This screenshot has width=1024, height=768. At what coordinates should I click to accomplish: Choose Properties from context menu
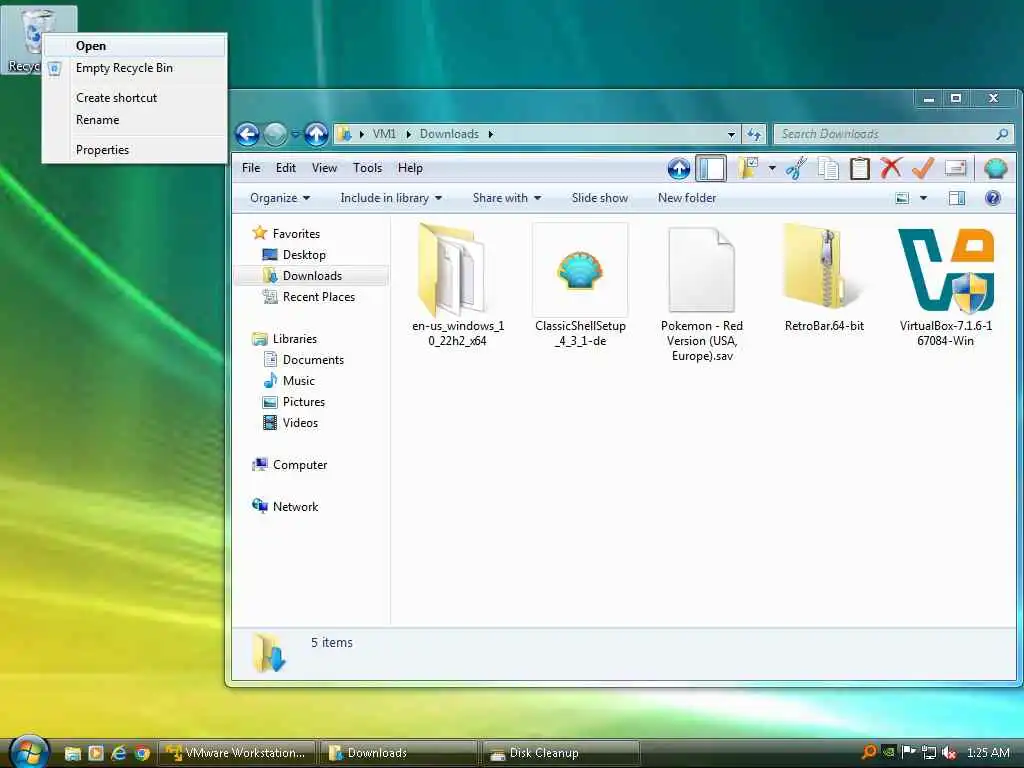tap(135, 150)
